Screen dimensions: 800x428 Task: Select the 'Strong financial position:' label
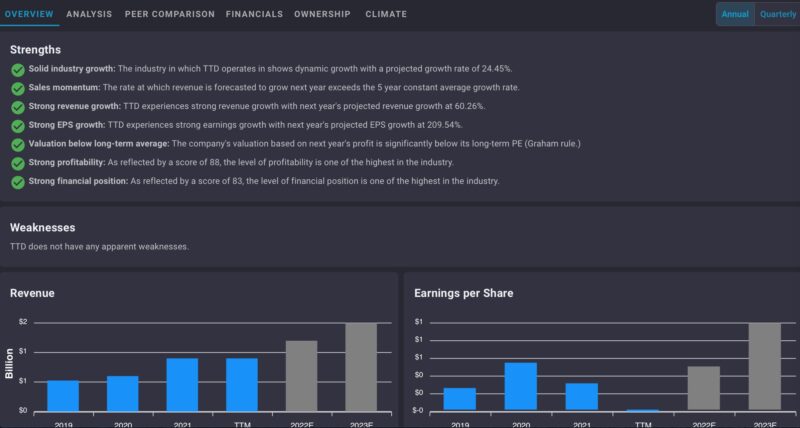point(78,181)
